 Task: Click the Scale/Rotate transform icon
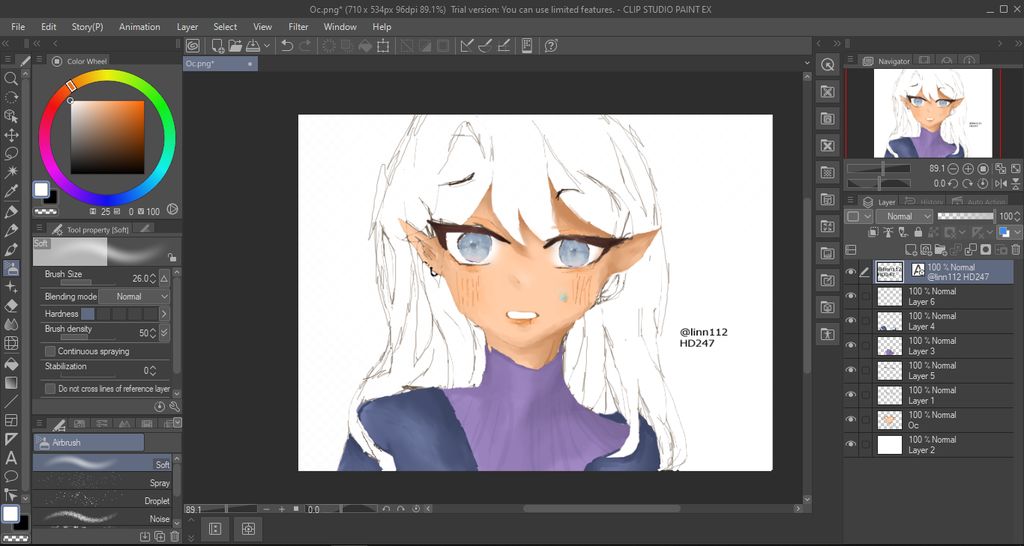click(383, 46)
